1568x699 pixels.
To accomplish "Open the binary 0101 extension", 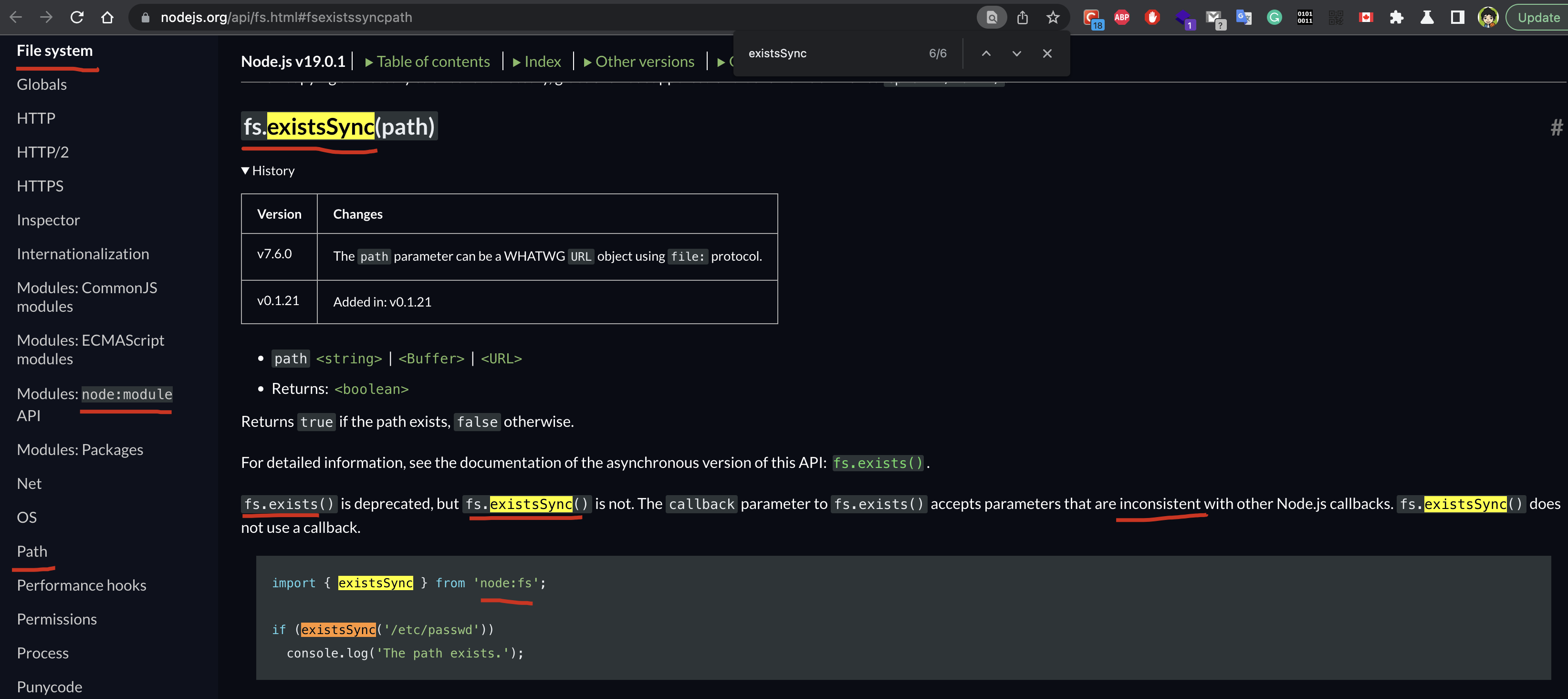I will [1305, 18].
